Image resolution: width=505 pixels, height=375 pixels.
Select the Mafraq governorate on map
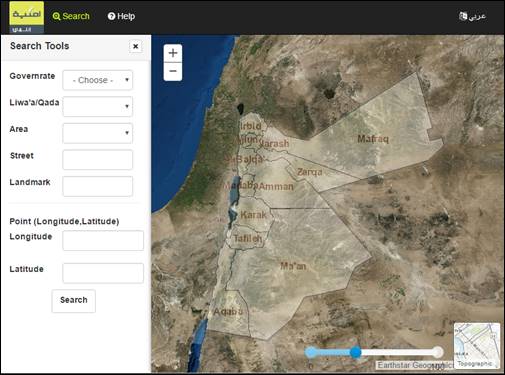373,139
